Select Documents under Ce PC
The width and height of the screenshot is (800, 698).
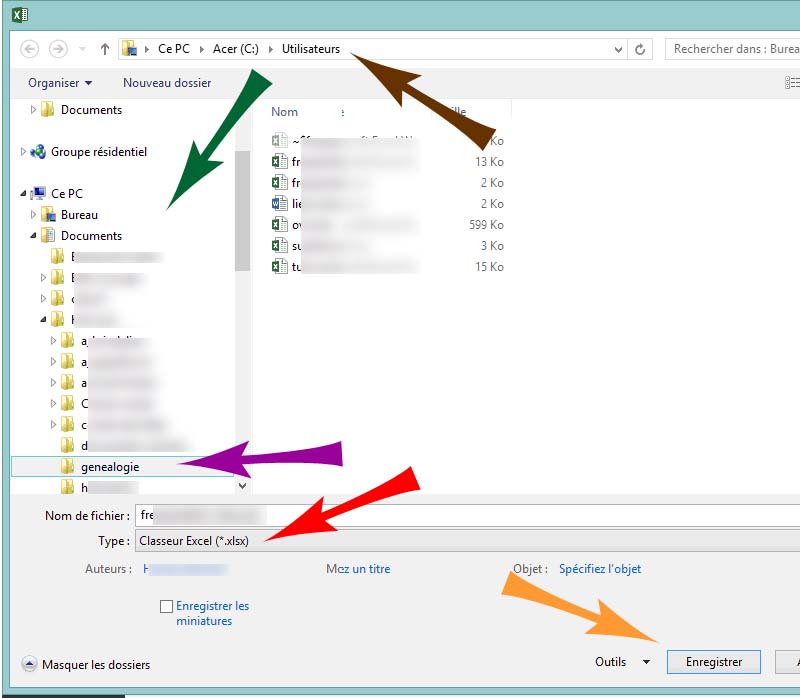pyautogui.click(x=91, y=236)
